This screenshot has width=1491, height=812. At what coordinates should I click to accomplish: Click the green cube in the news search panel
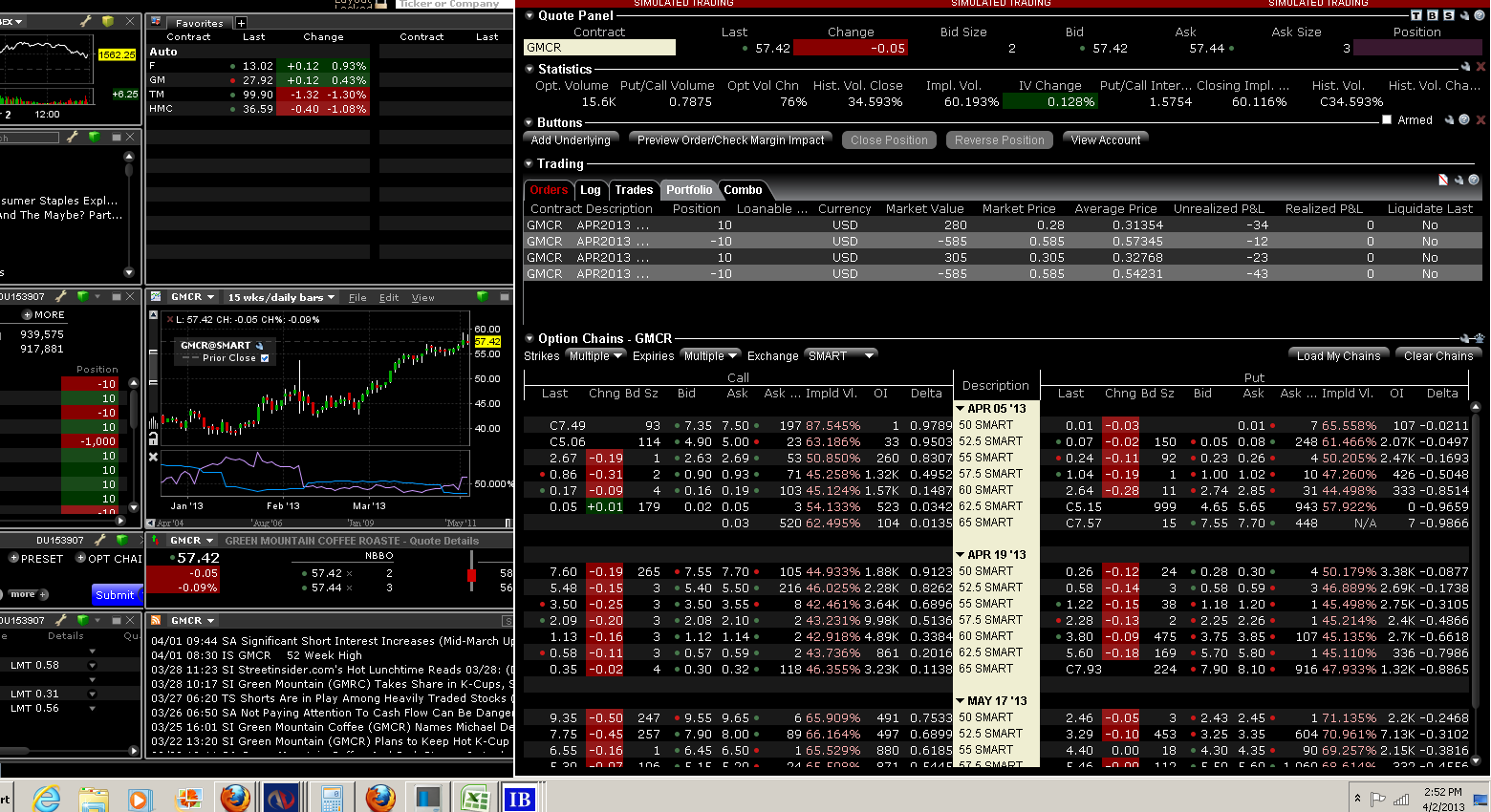tap(95, 138)
